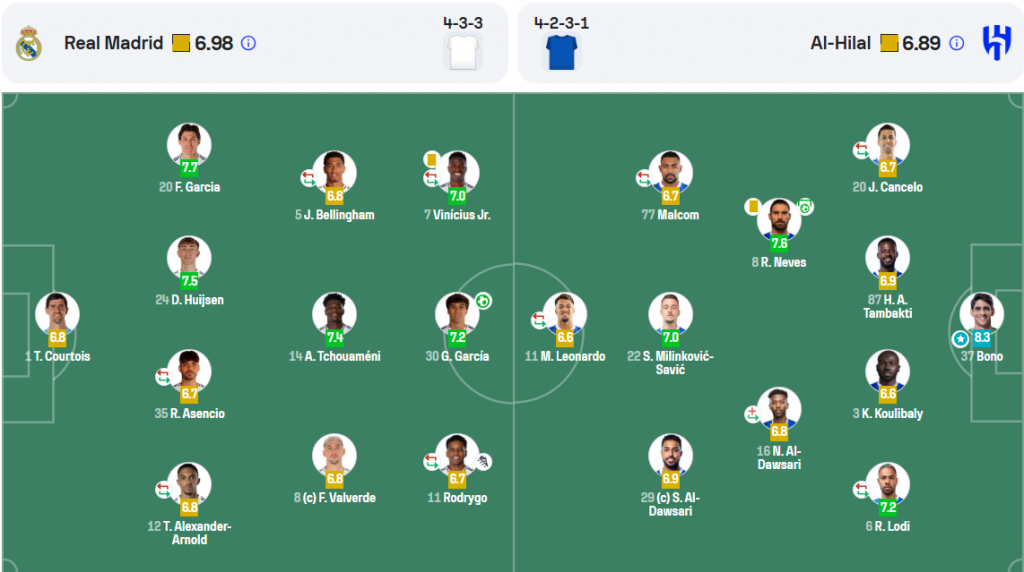The image size is (1024, 572).
Task: Click the Real Madrid club crest
Action: [29, 43]
